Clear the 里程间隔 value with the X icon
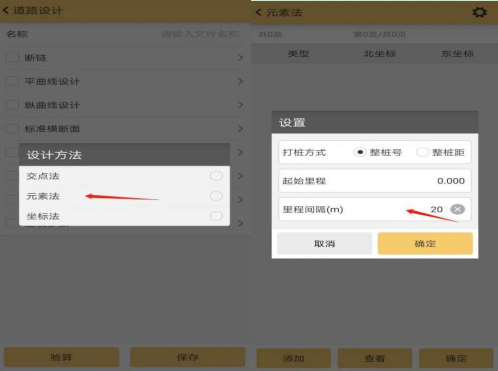This screenshot has height=371, width=498. tap(457, 209)
